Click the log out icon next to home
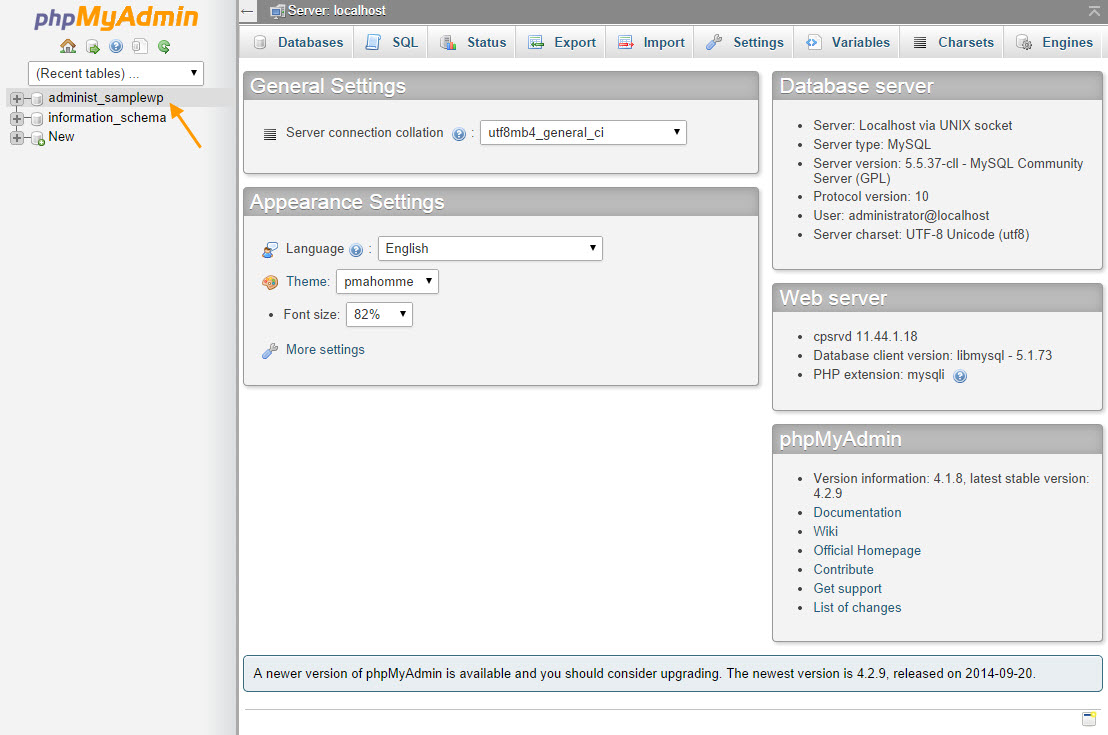1108x735 pixels. (93, 47)
